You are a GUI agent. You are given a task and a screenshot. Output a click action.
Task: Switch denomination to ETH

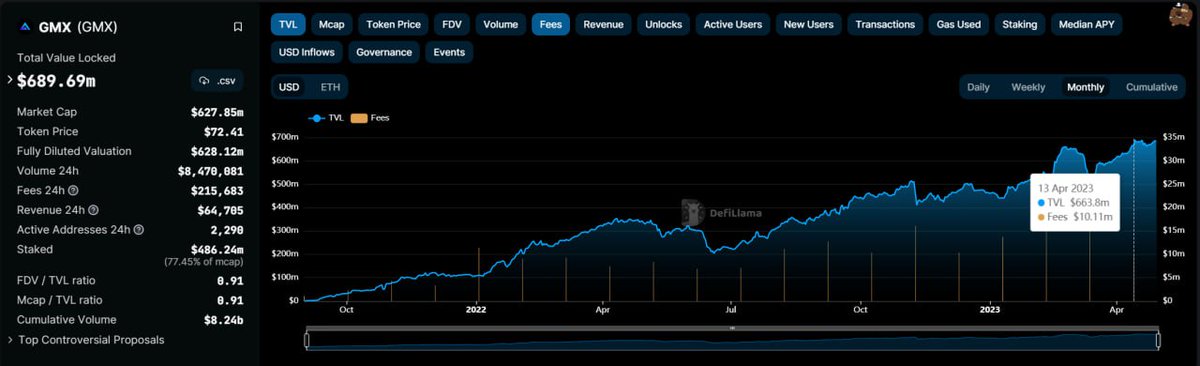coord(330,87)
